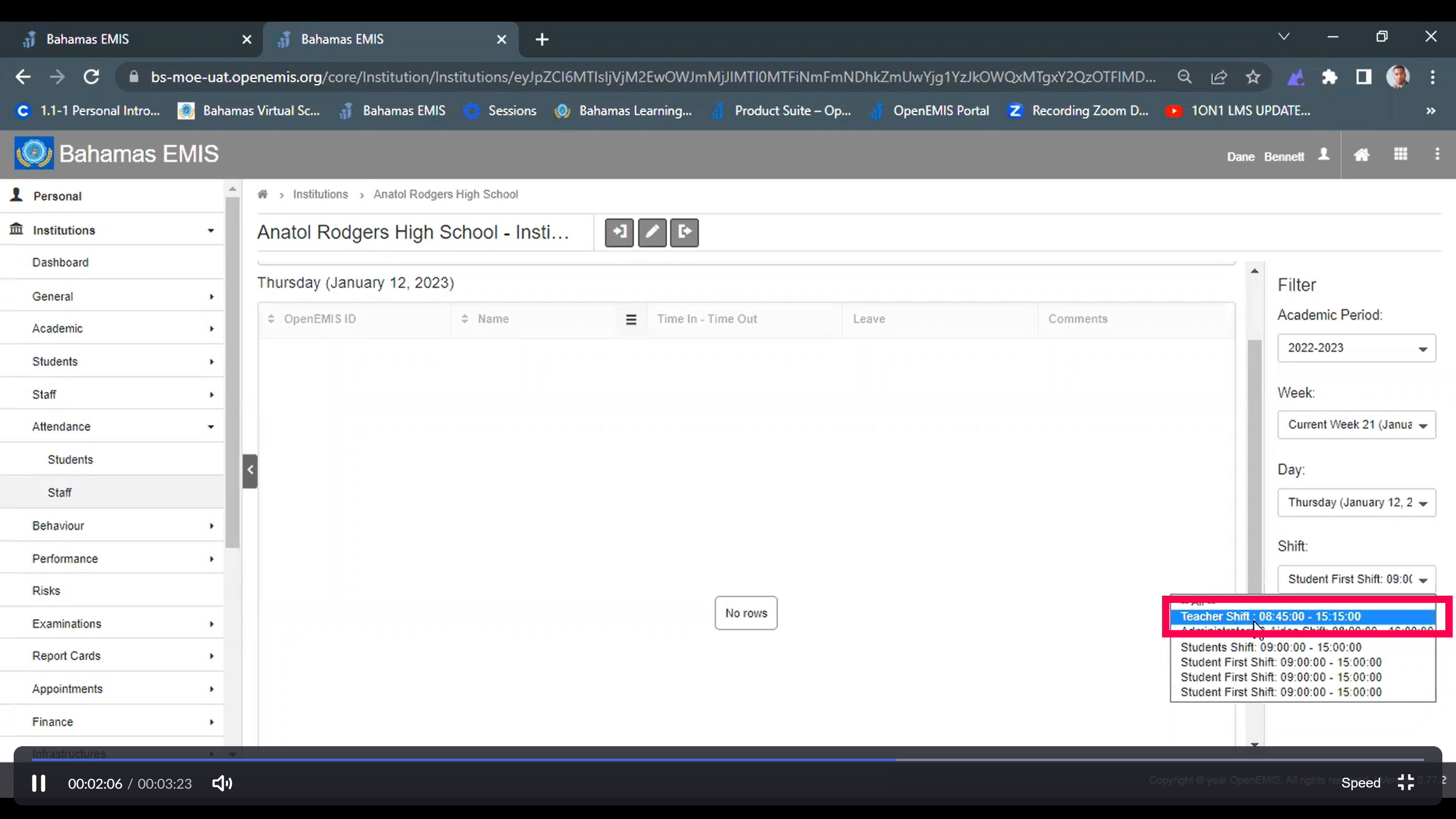Open Chrome profile avatar

1398,77
